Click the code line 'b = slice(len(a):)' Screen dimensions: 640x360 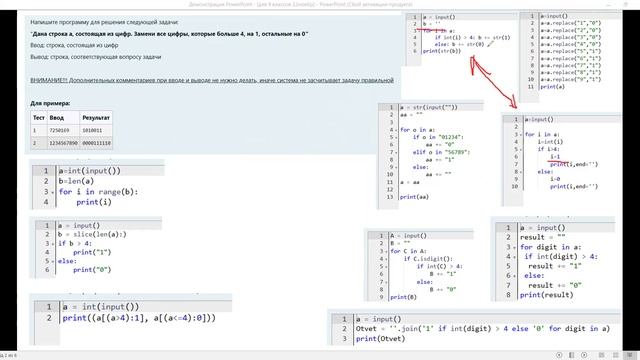click(92, 235)
